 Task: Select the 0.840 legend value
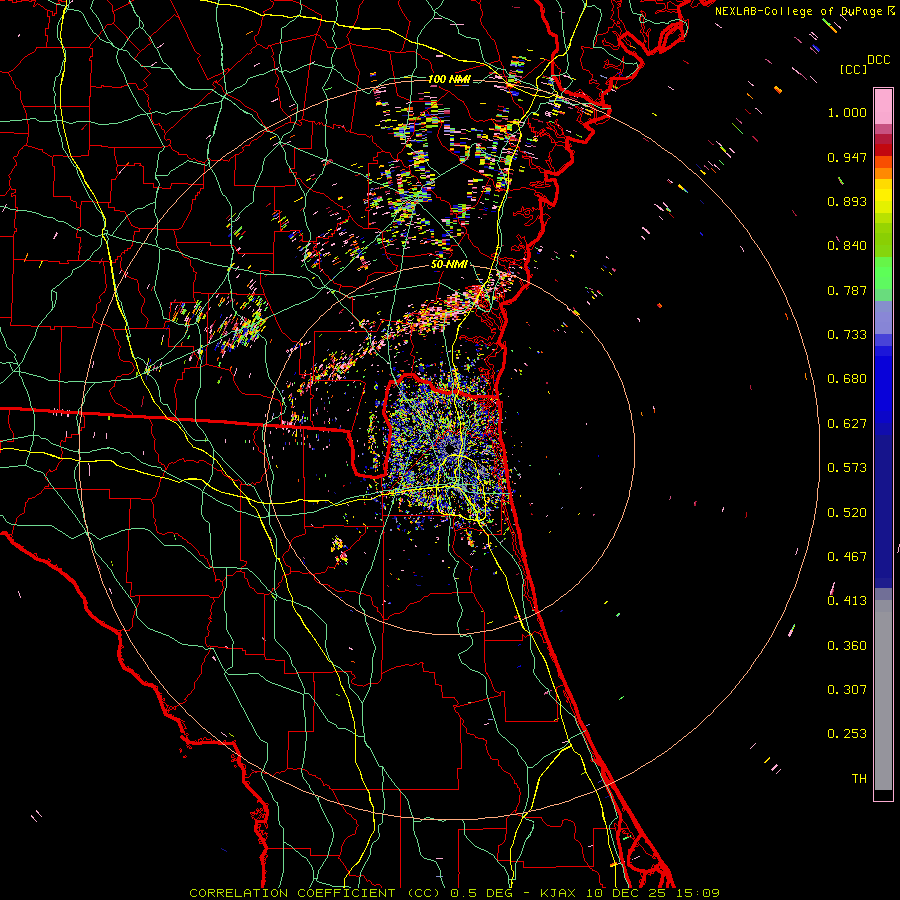pos(847,246)
